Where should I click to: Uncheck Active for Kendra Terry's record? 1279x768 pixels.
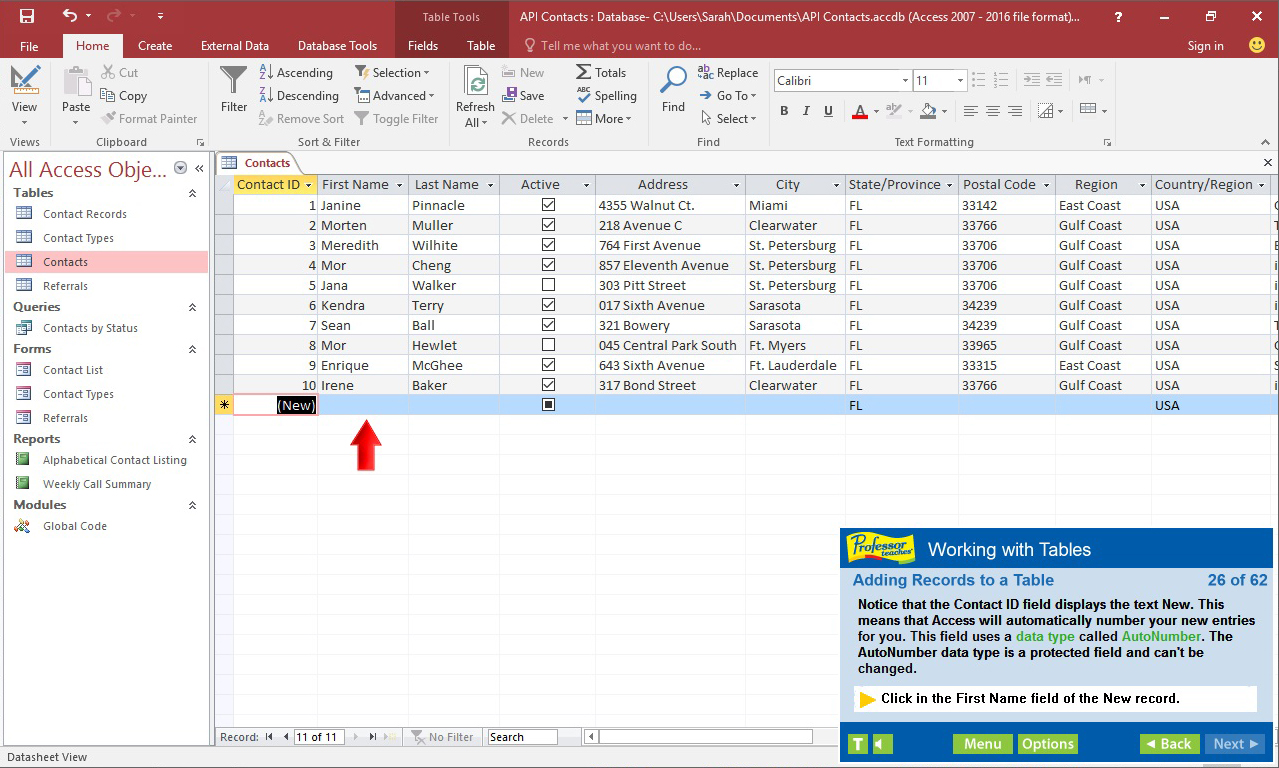(547, 305)
